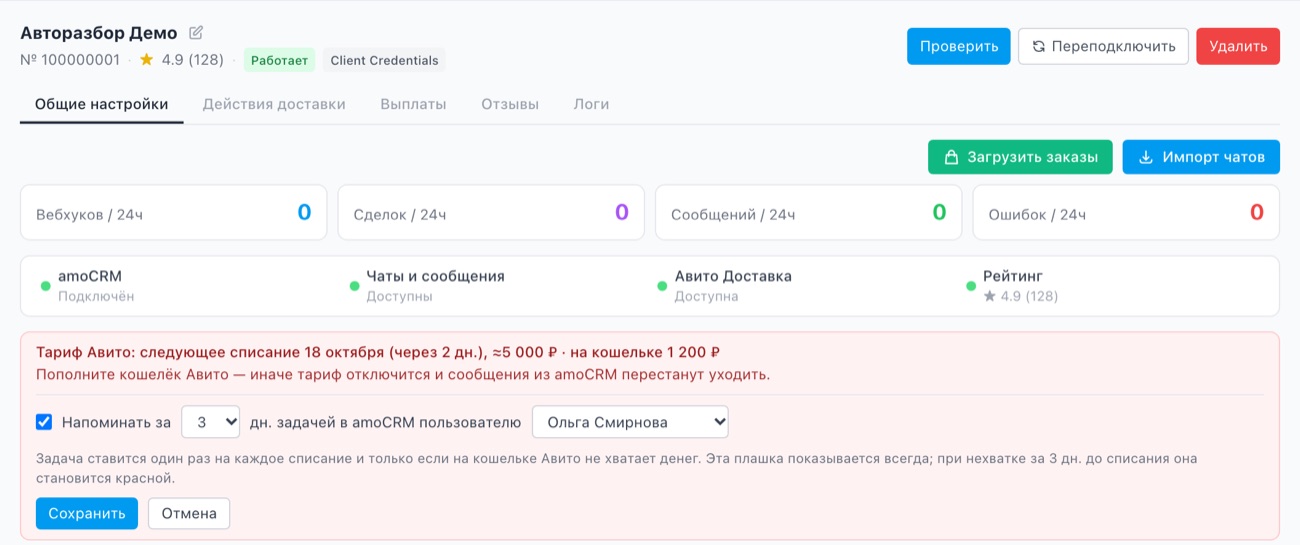This screenshot has width=1300, height=545.
Task: Click the Авито Доставка label
Action: (x=733, y=276)
